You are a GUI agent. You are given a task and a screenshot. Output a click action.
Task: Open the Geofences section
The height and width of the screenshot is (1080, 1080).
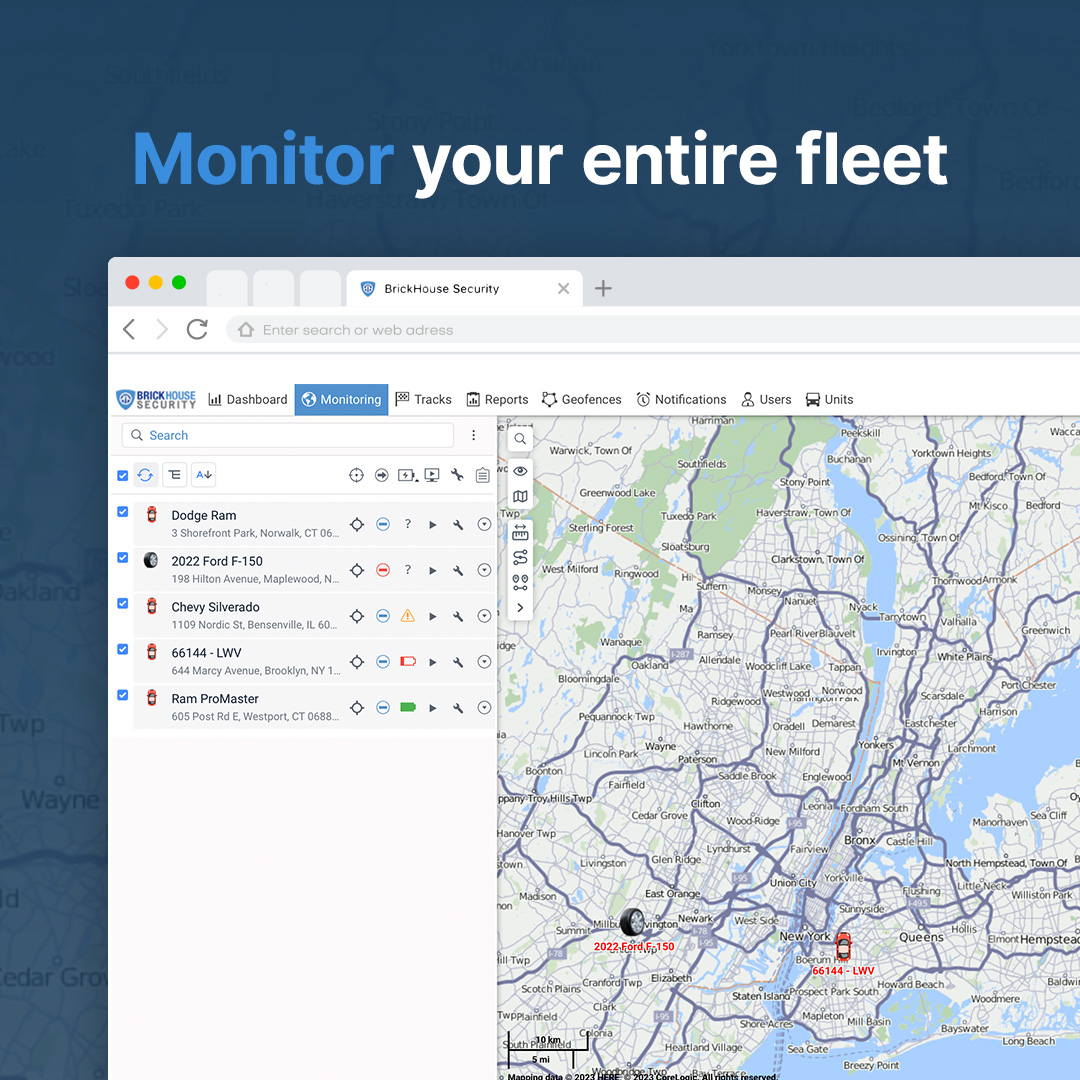[x=581, y=399]
